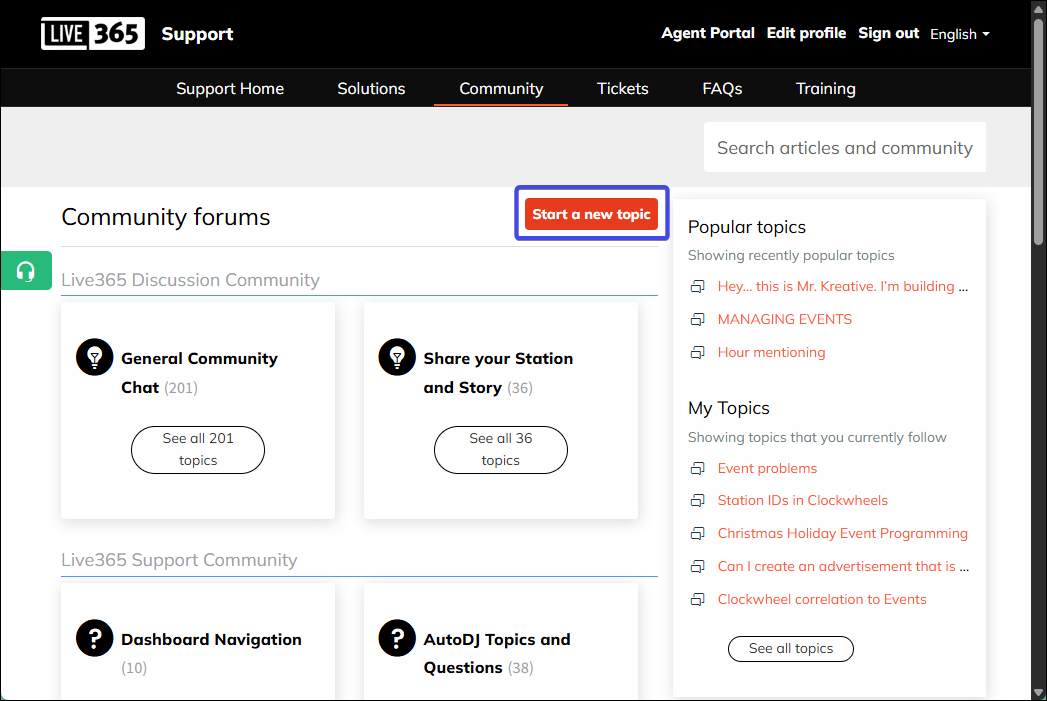Open the Live365 Support Community category
The height and width of the screenshot is (701, 1047).
(x=179, y=559)
